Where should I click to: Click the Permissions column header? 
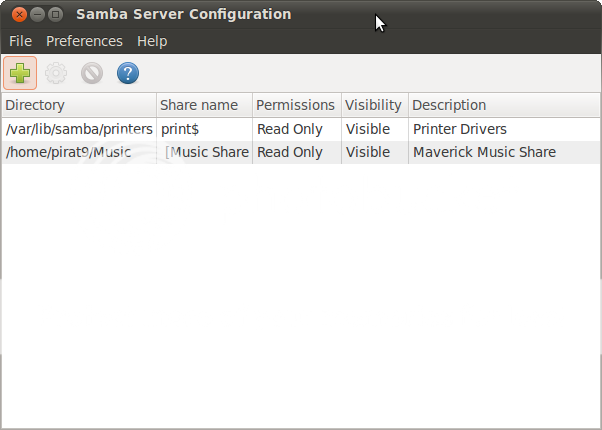pyautogui.click(x=297, y=105)
